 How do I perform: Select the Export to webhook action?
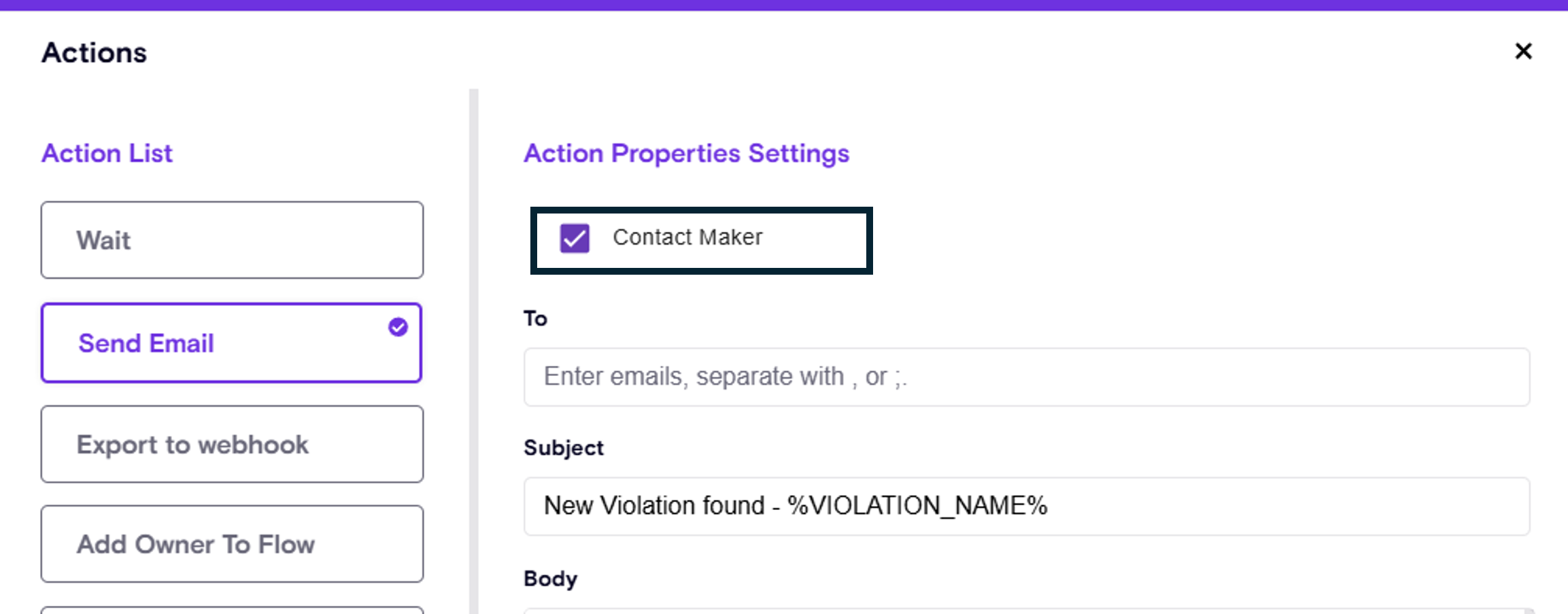(x=232, y=445)
